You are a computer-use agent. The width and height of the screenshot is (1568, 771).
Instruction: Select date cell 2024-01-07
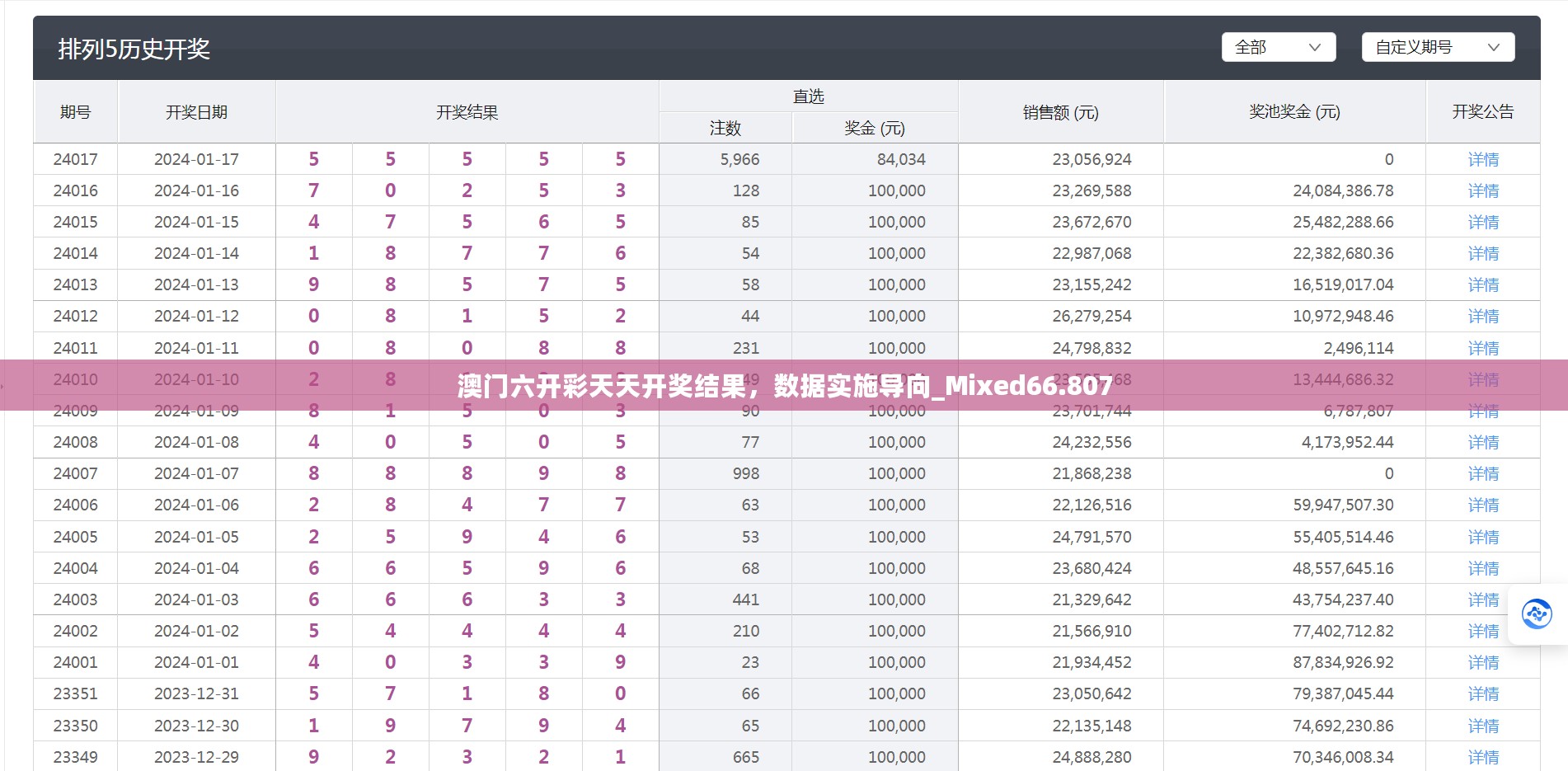click(196, 473)
